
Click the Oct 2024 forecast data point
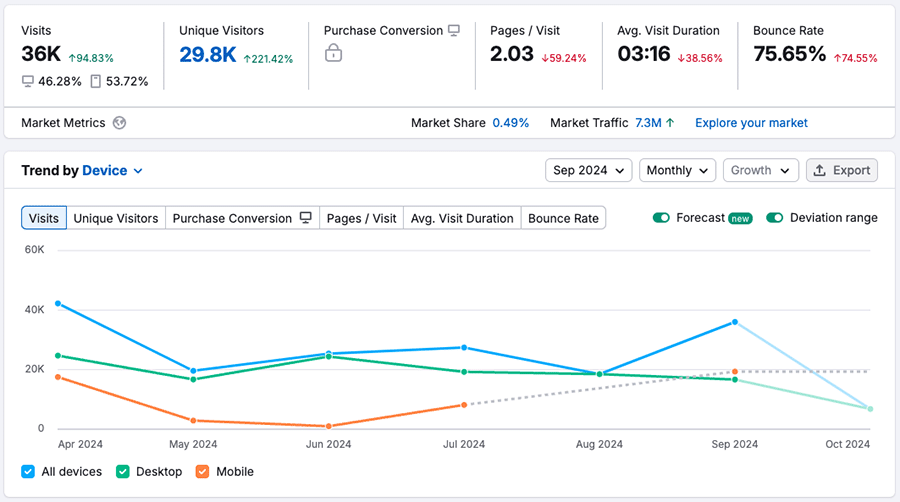870,409
